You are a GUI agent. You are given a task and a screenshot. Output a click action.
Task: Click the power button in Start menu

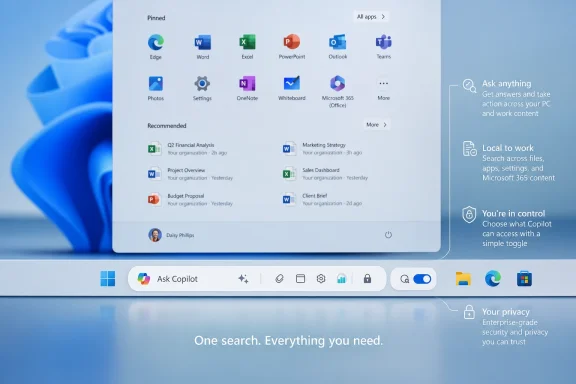pyautogui.click(x=388, y=235)
